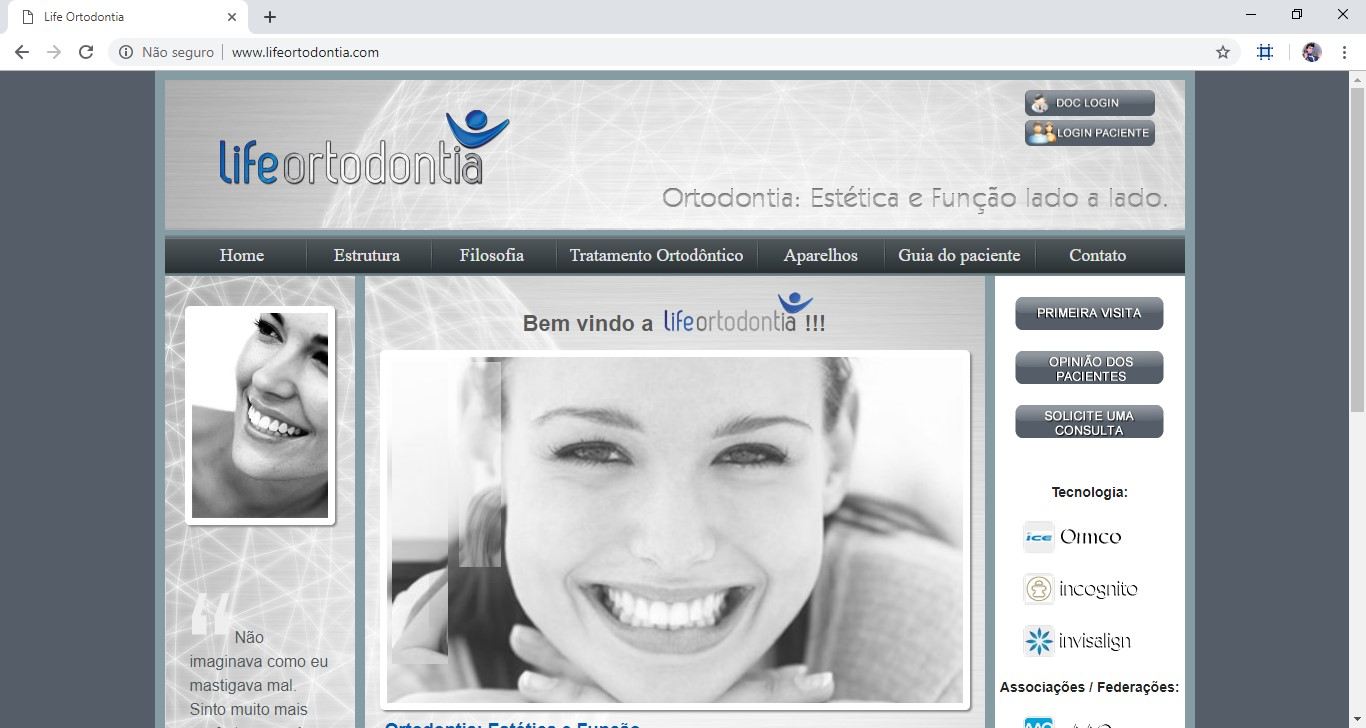Click the LOGIN PACIENTE button
This screenshot has width=1366, height=728.
1090,133
